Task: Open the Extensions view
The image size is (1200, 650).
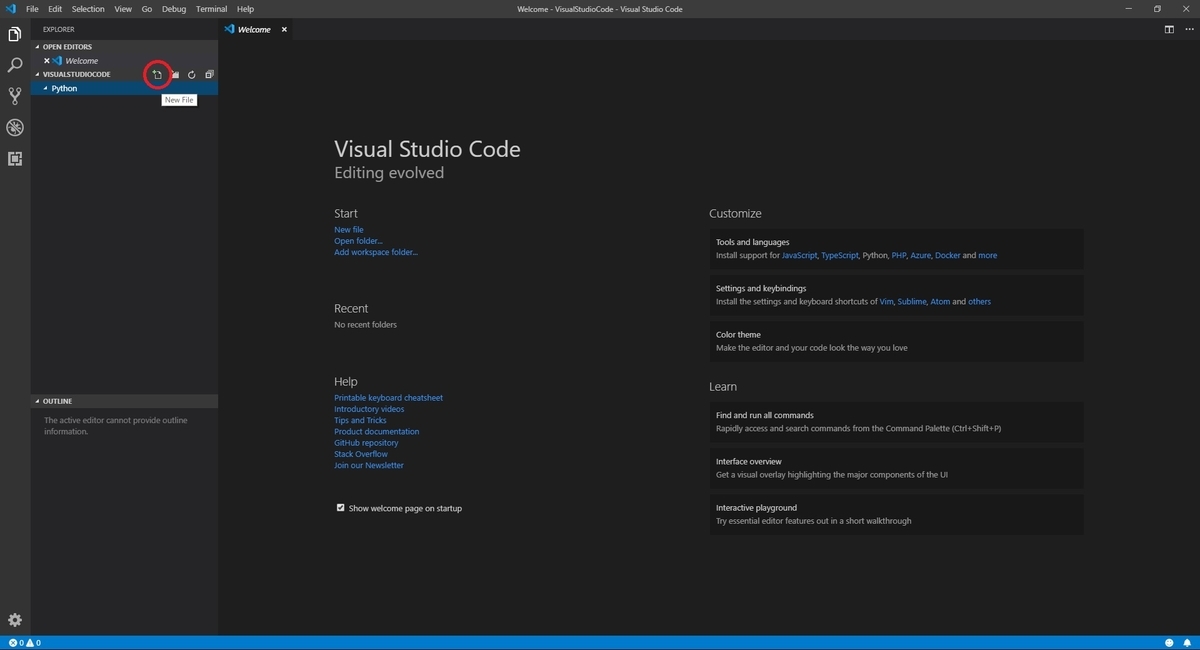Action: (15, 159)
